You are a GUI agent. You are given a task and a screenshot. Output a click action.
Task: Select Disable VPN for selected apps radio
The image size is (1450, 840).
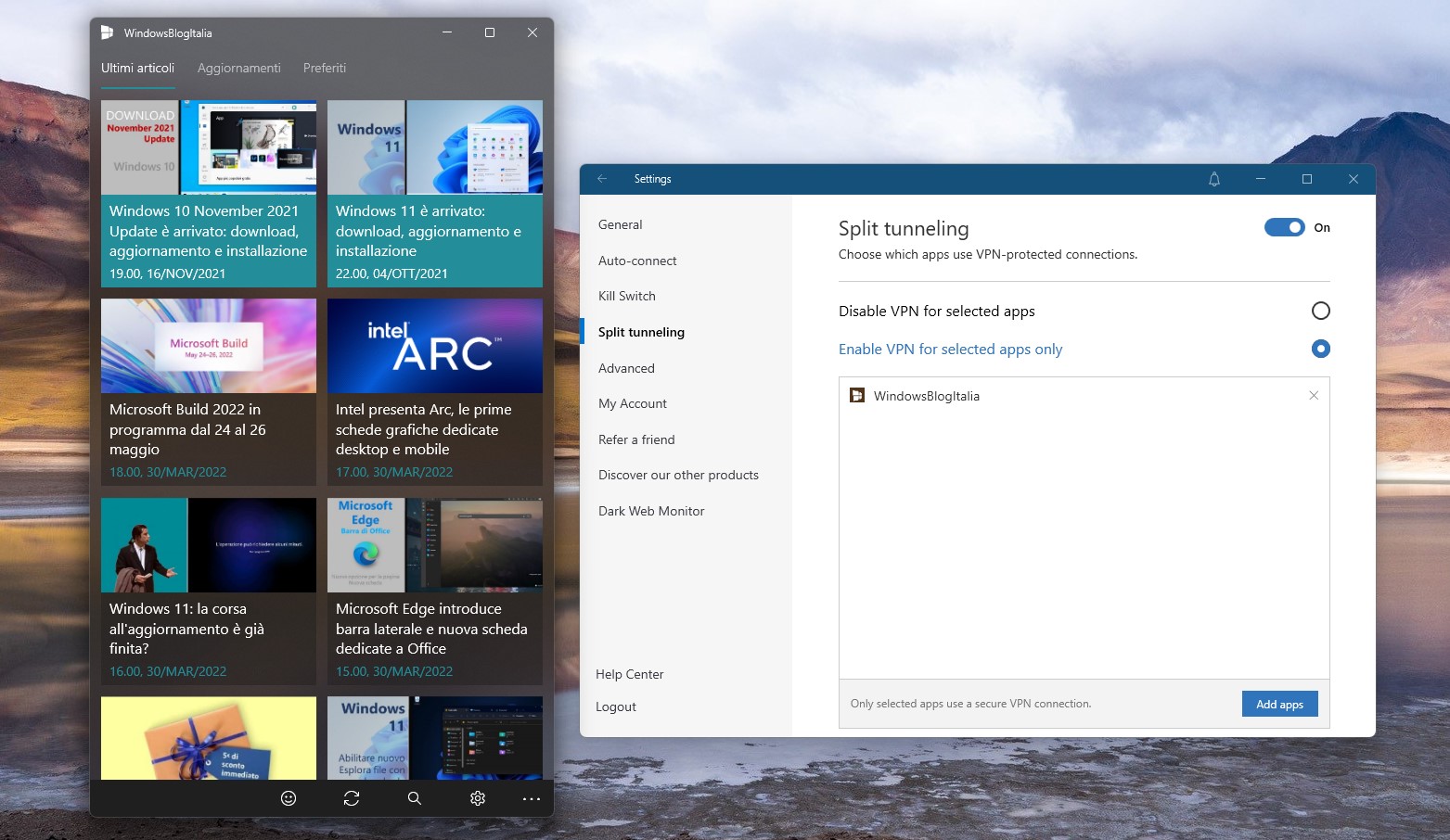pyautogui.click(x=1321, y=311)
